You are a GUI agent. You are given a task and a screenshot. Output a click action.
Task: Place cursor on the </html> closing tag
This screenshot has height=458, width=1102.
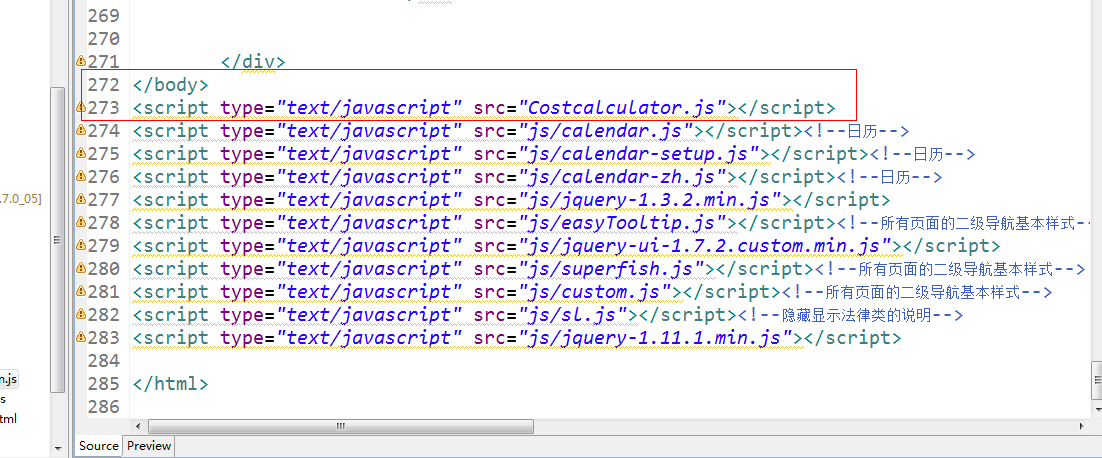170,384
